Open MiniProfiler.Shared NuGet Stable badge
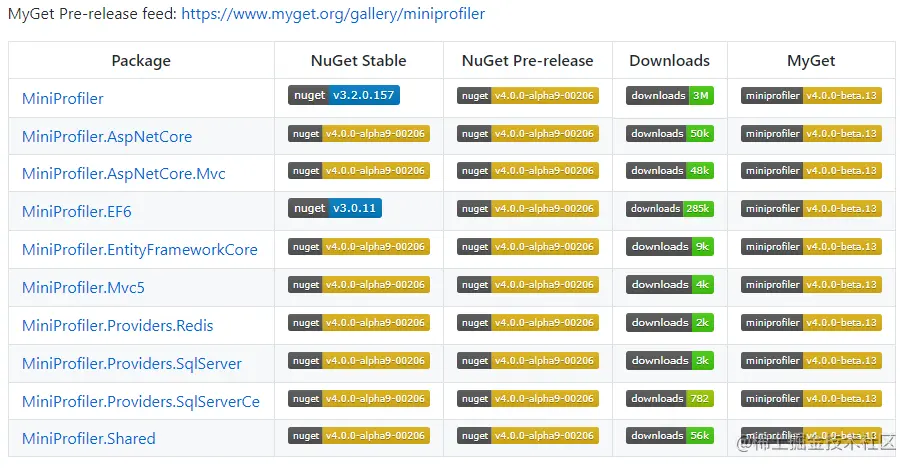 359,435
